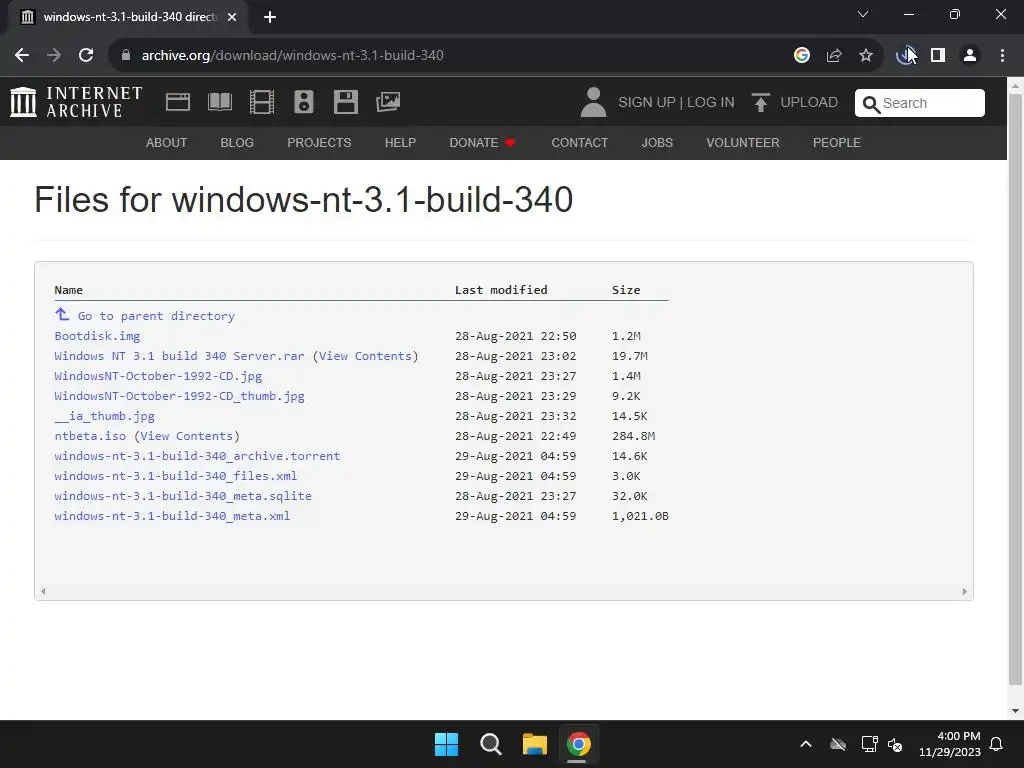This screenshot has height=768, width=1024.
Task: Open File Explorer from taskbar
Action: click(534, 744)
